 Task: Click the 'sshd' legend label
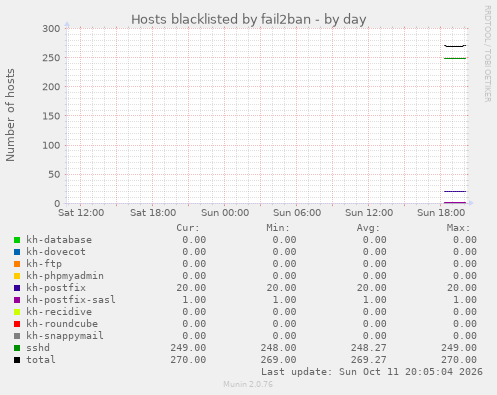pos(38,348)
